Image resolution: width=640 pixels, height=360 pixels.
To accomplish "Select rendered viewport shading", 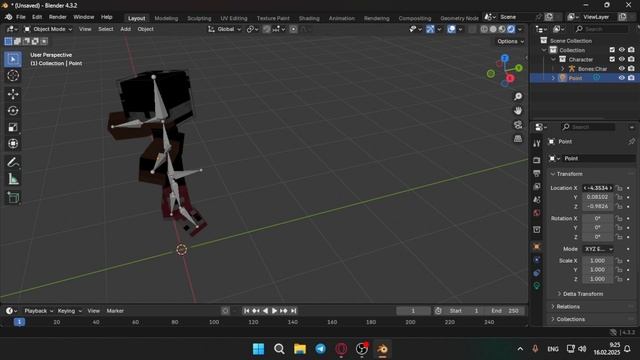I will coord(511,29).
